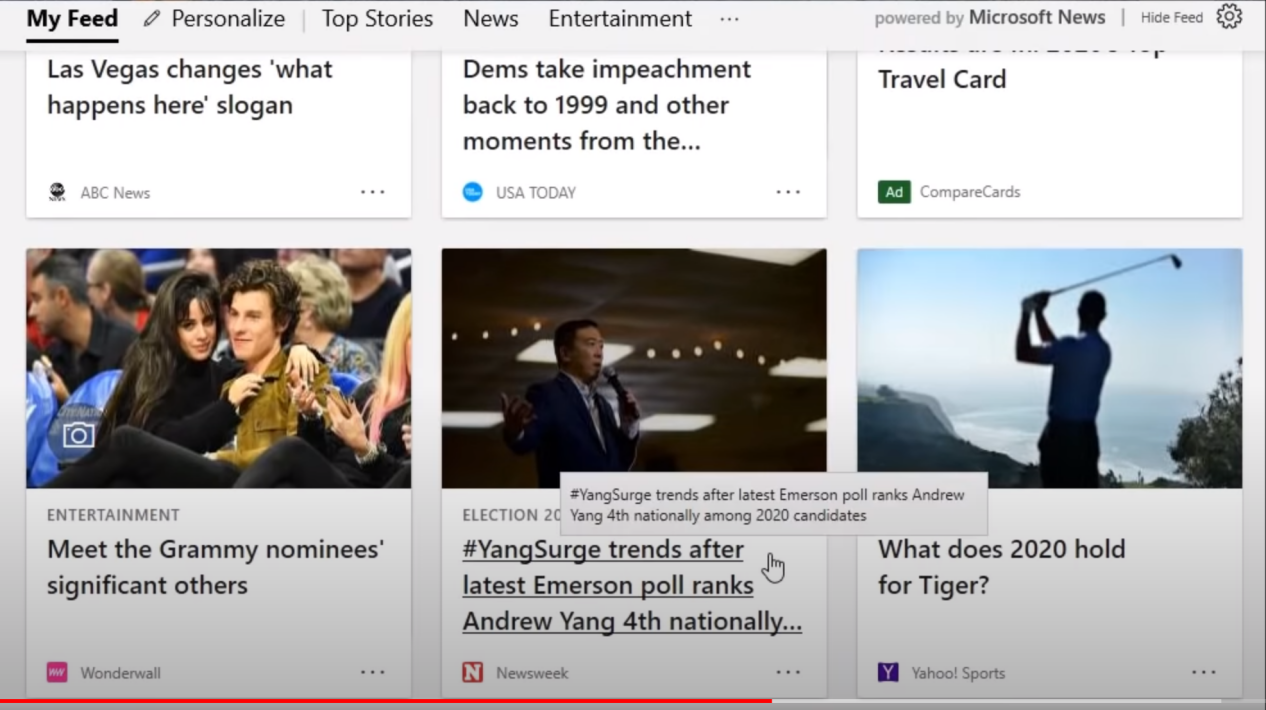
Task: Click the Personalize pencil icon
Action: (x=152, y=19)
